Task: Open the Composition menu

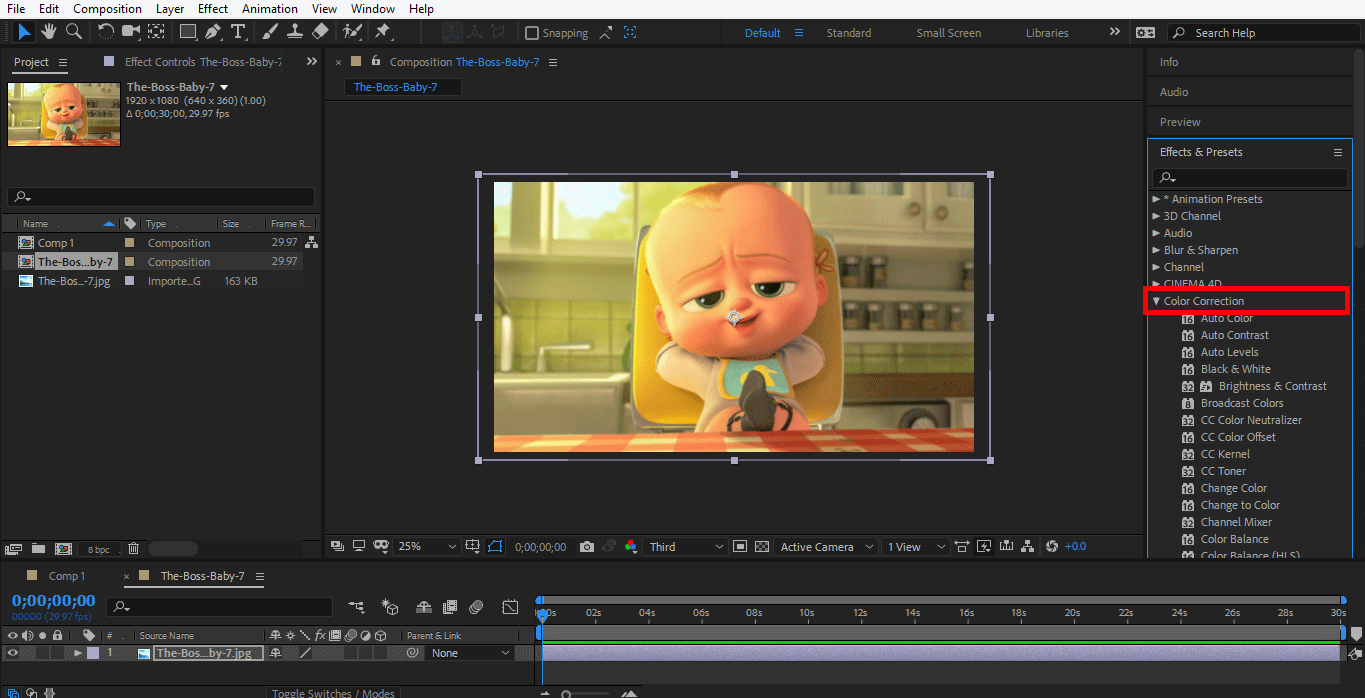Action: pyautogui.click(x=107, y=8)
